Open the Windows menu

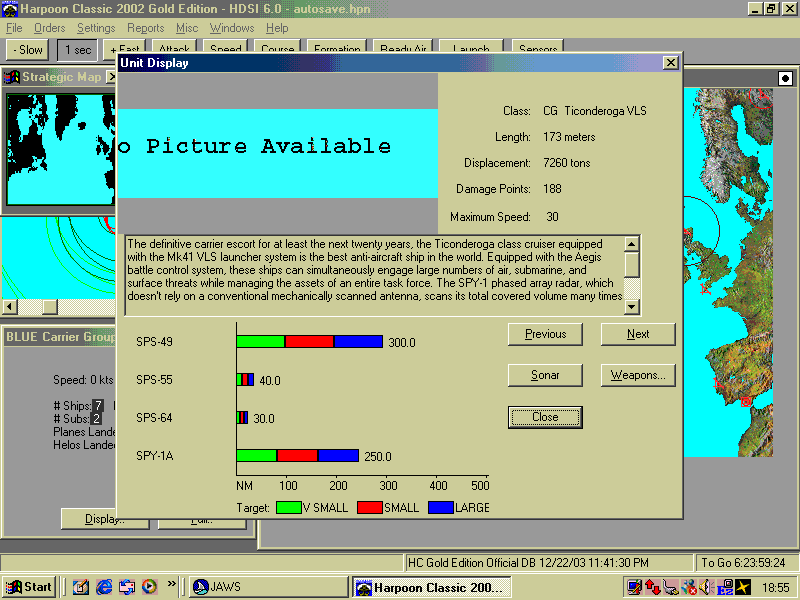click(x=232, y=28)
